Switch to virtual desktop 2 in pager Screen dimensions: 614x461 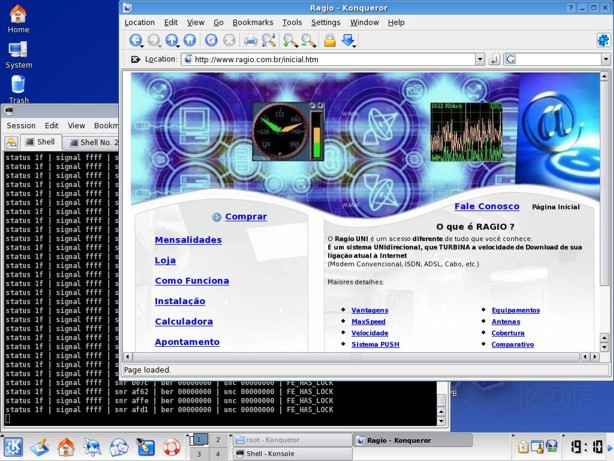pos(218,440)
